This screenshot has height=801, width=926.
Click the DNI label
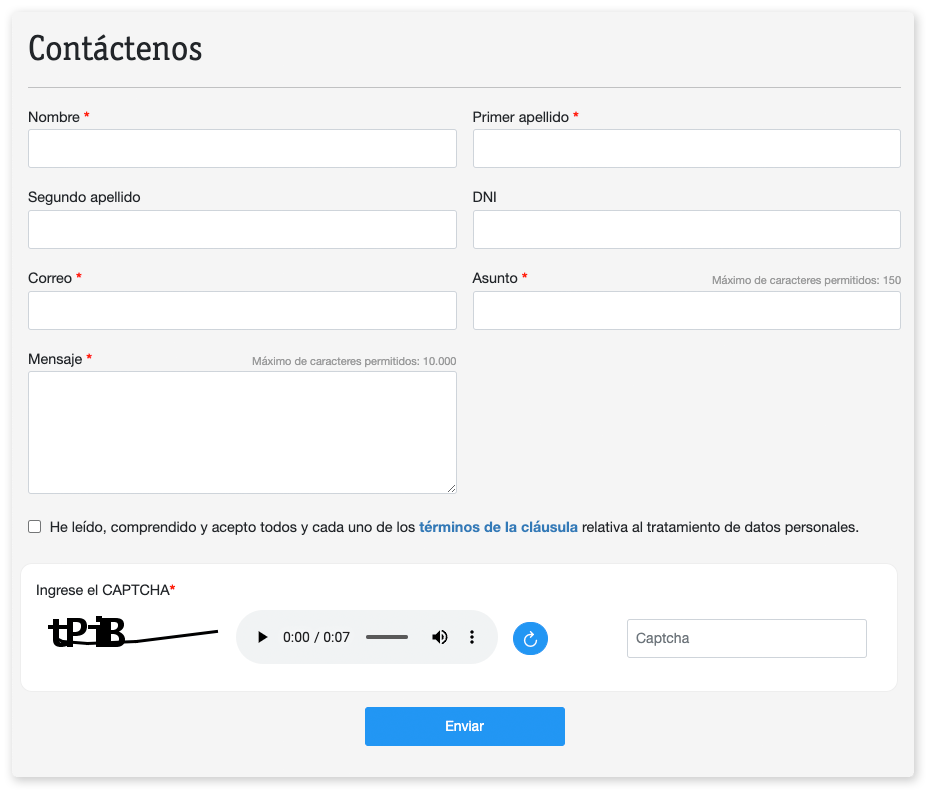(x=484, y=197)
